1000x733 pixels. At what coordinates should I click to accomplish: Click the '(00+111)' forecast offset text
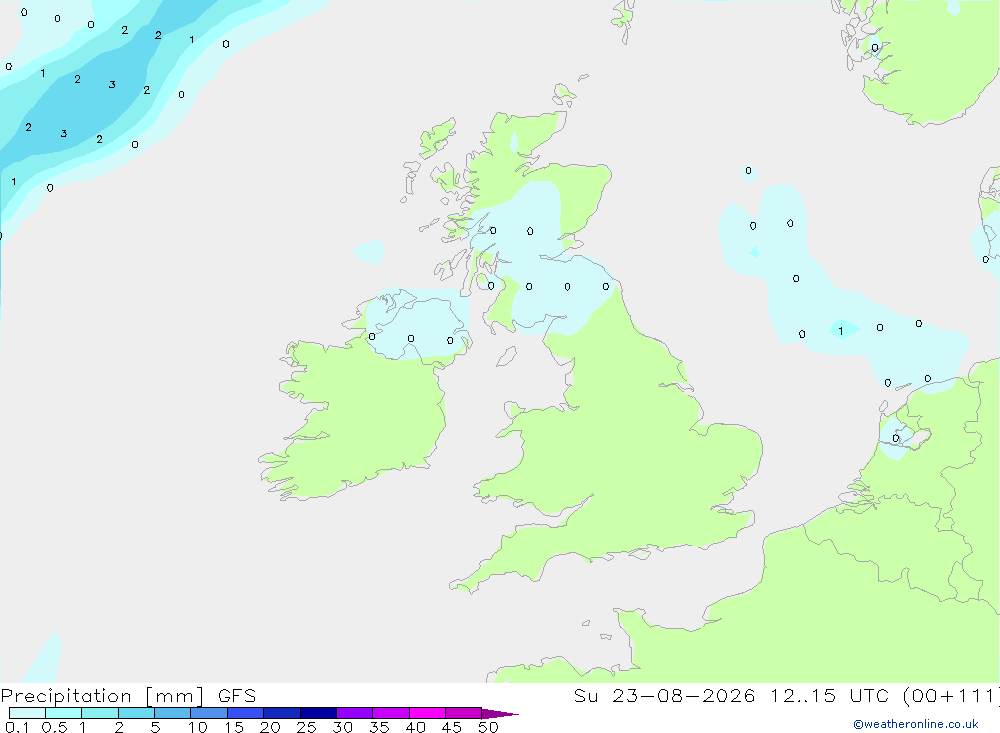tap(950, 696)
